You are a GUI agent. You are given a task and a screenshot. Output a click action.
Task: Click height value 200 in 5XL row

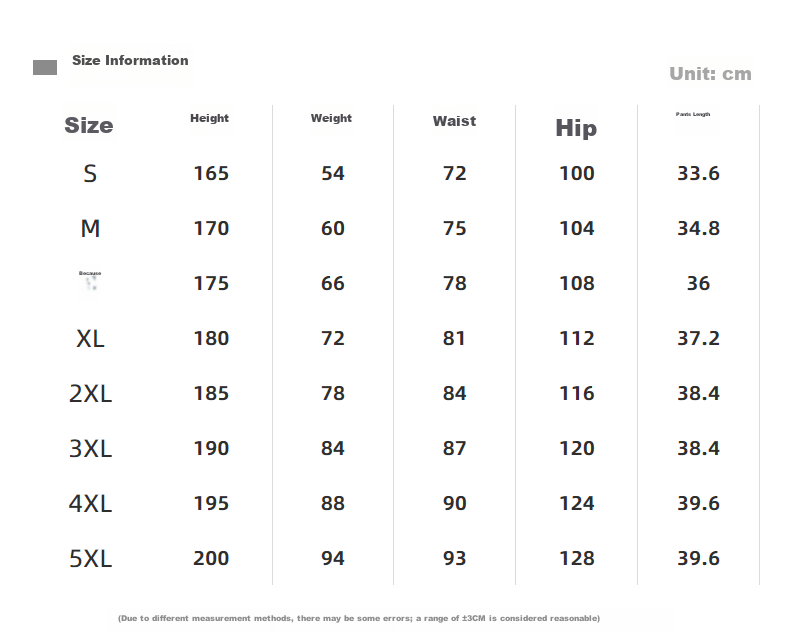(211, 558)
